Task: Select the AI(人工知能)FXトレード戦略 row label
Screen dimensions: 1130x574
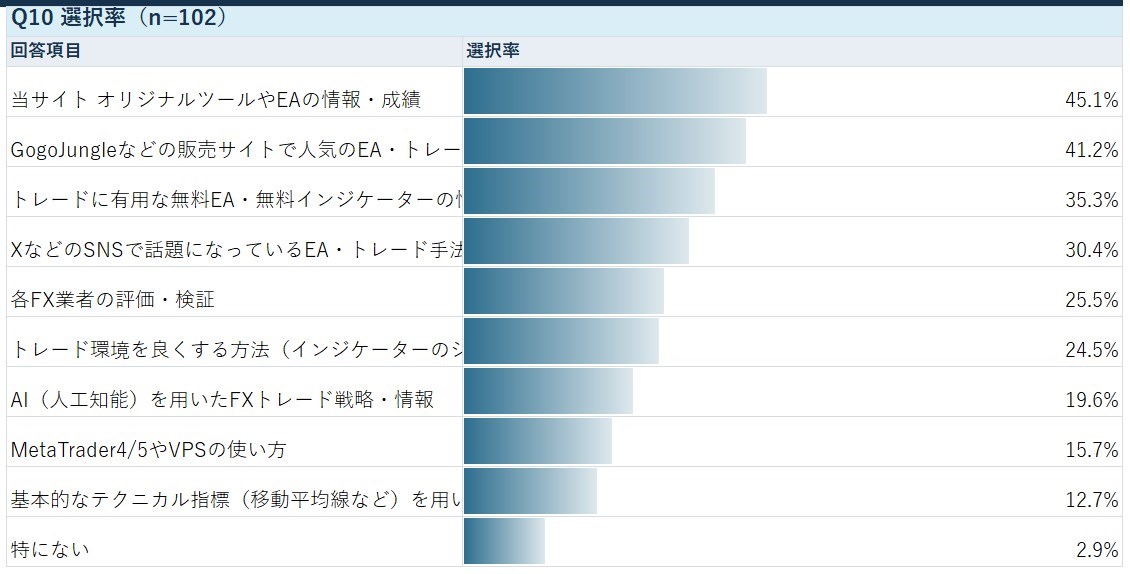Action: pyautogui.click(x=223, y=399)
